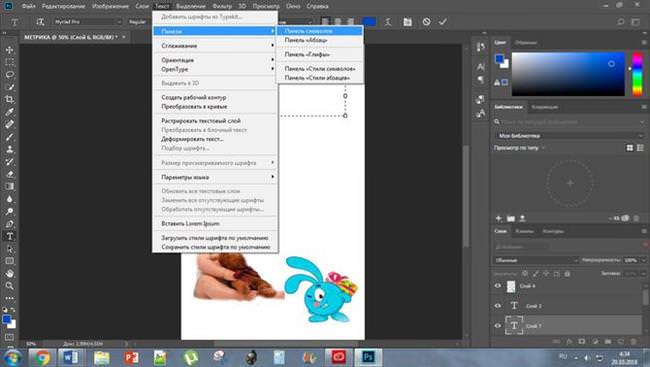The height and width of the screenshot is (367, 650).
Task: Select the Quick Selection tool
Action: tap(10, 87)
